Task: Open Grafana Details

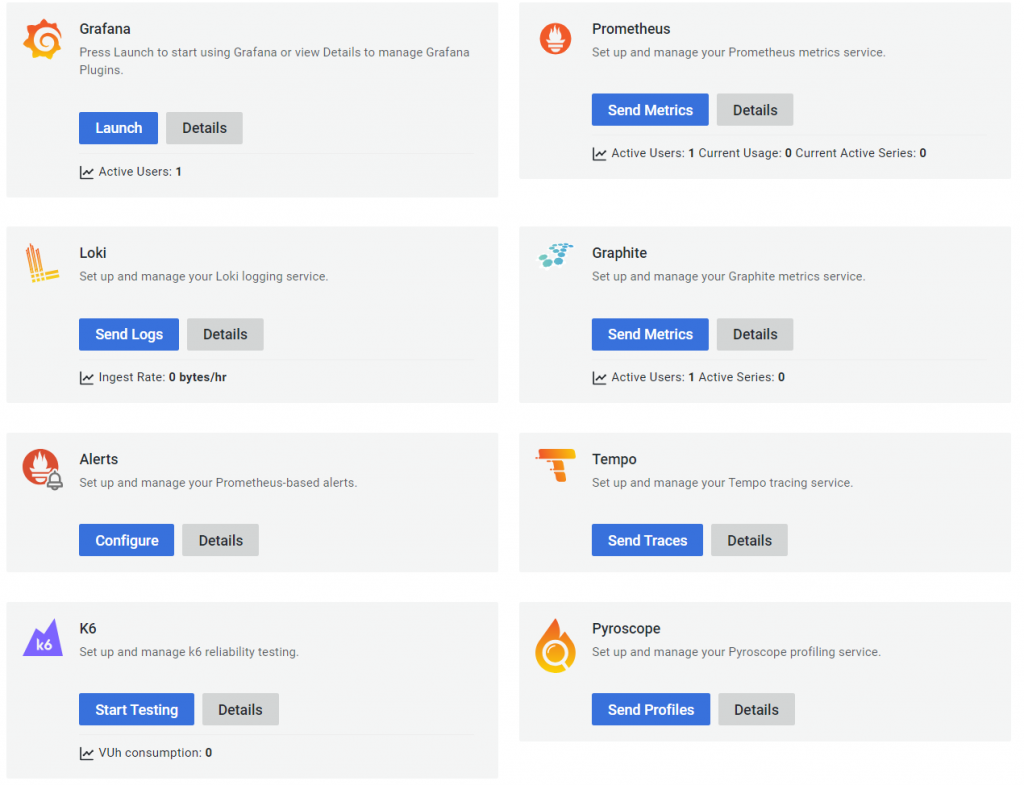Action: click(204, 128)
